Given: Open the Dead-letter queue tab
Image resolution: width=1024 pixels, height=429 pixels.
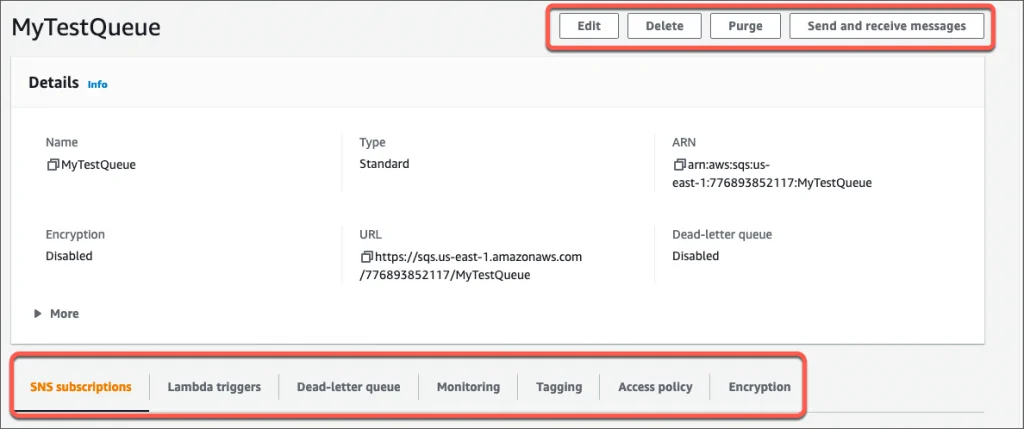Looking at the screenshot, I should [348, 387].
